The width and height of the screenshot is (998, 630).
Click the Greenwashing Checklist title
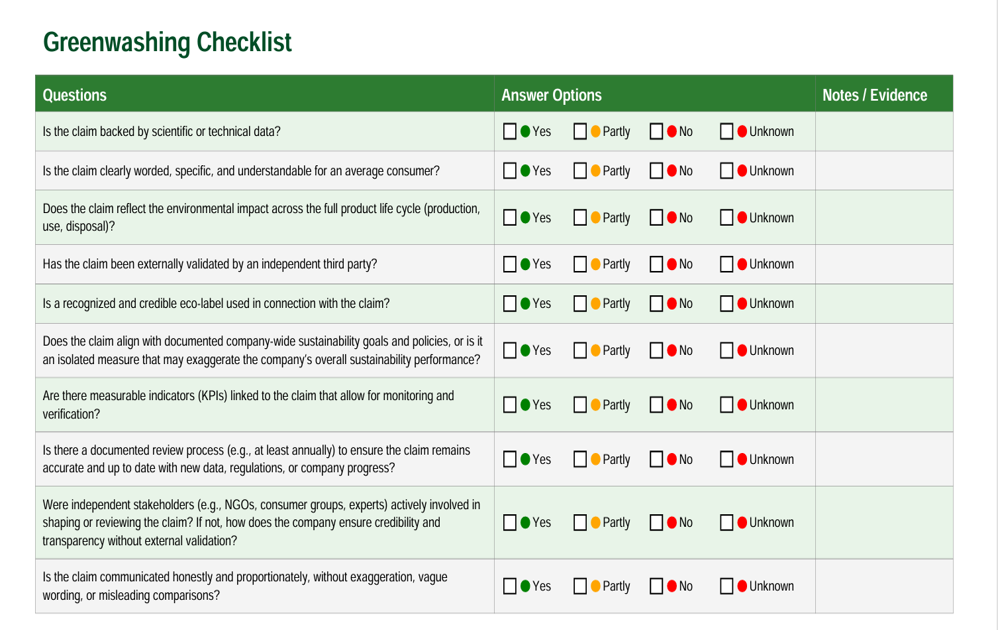(x=167, y=43)
